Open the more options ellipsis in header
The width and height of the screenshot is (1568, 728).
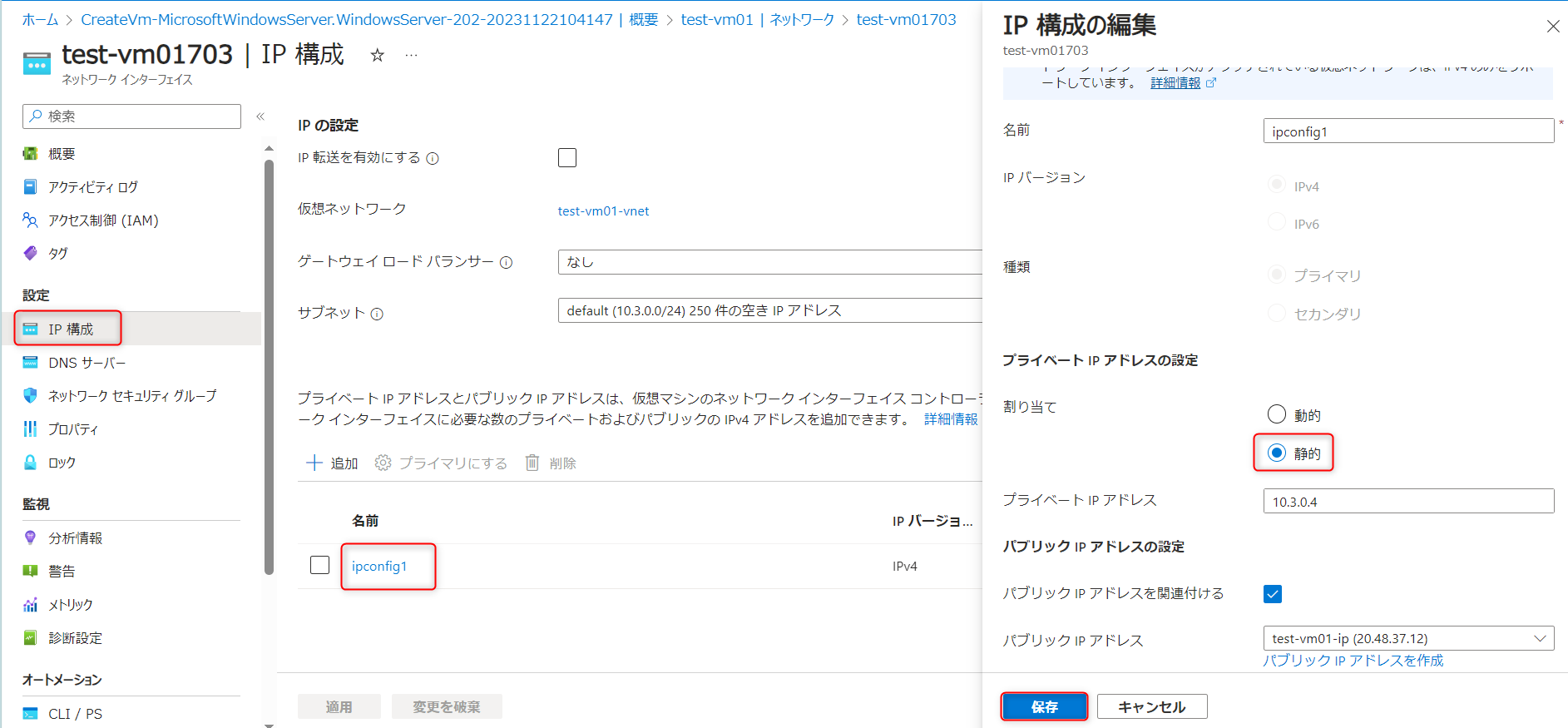411,56
